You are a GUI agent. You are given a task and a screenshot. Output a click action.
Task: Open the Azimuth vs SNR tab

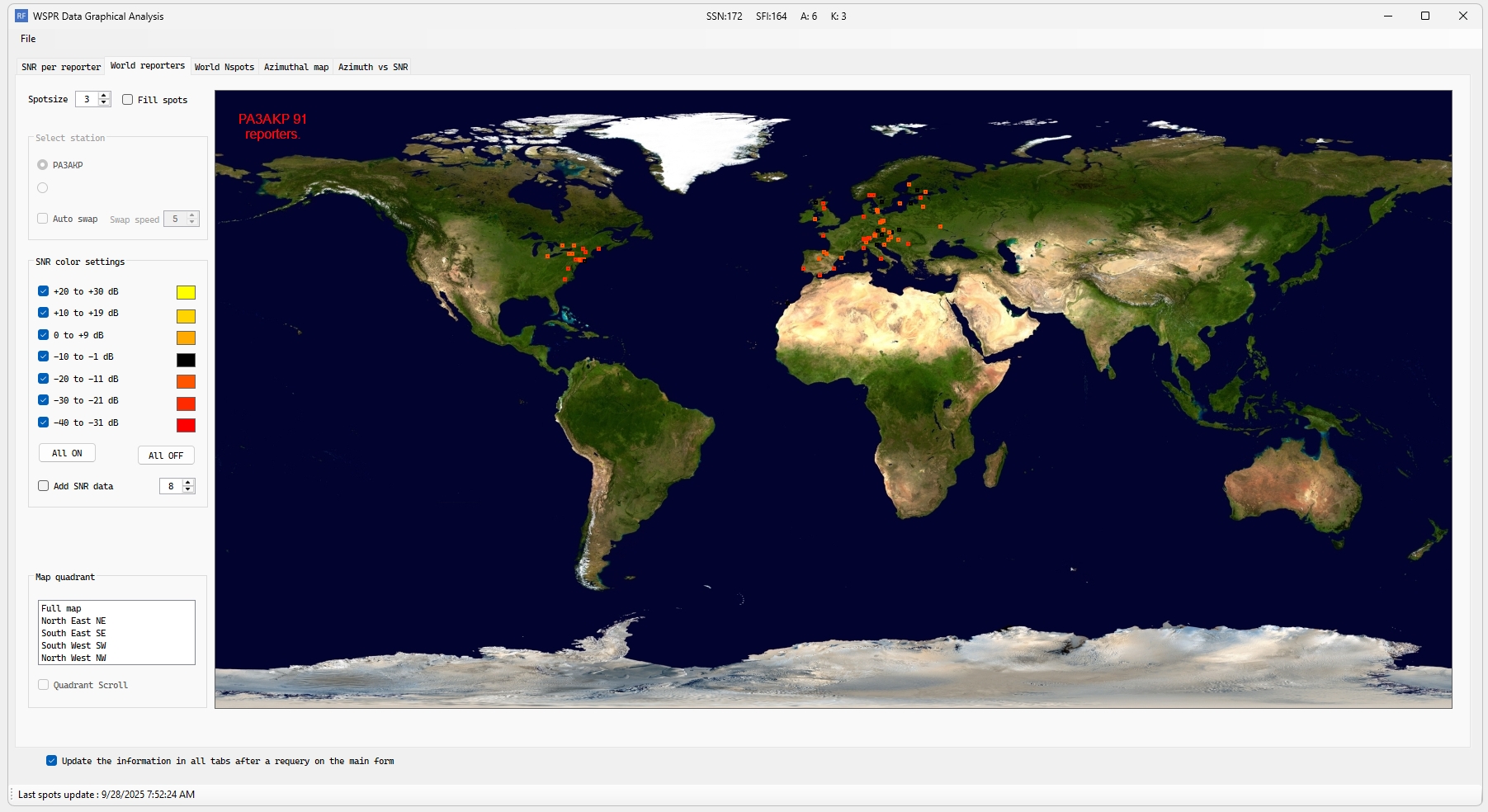click(373, 67)
